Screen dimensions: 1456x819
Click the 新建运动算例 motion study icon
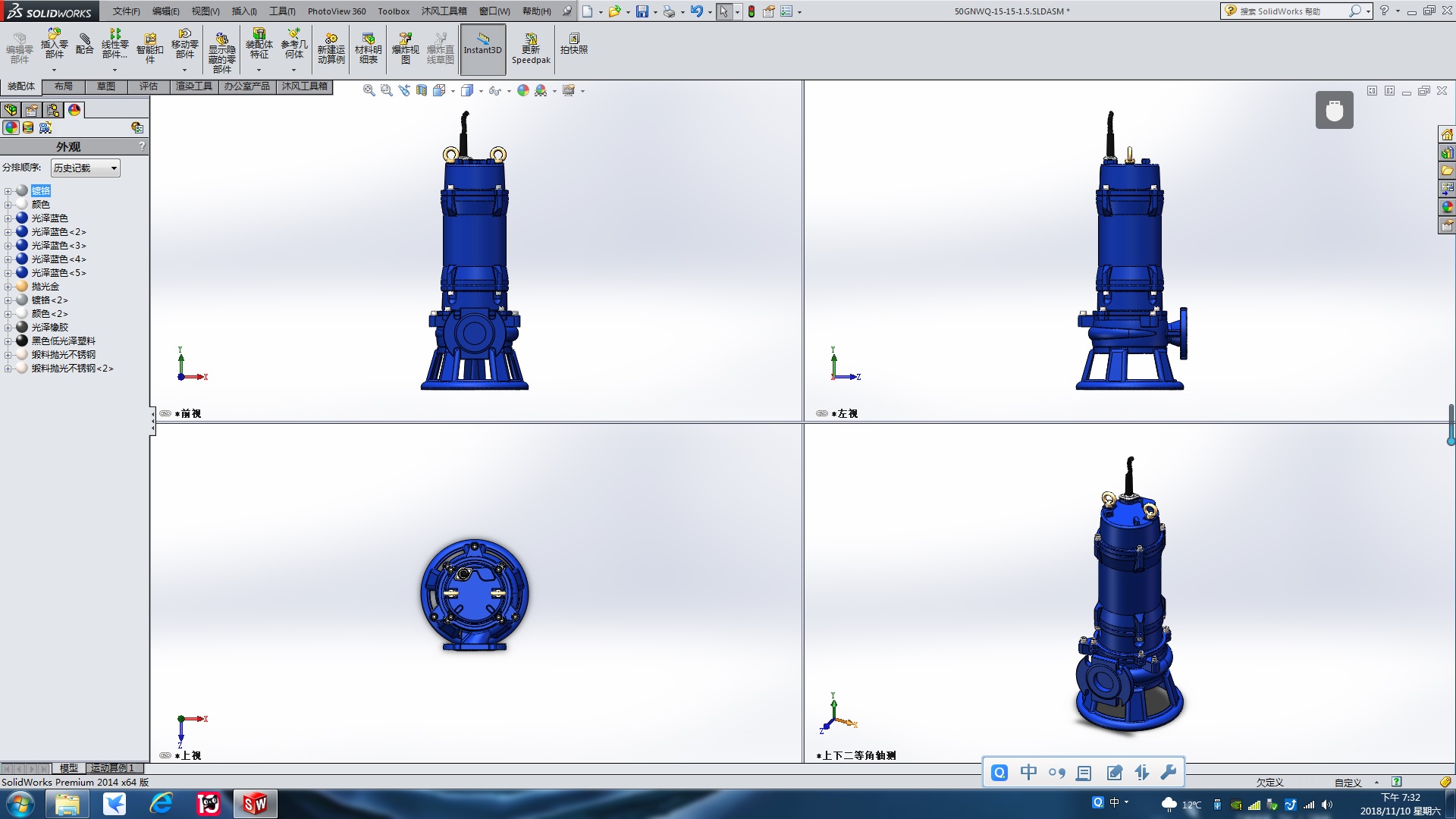(x=331, y=49)
